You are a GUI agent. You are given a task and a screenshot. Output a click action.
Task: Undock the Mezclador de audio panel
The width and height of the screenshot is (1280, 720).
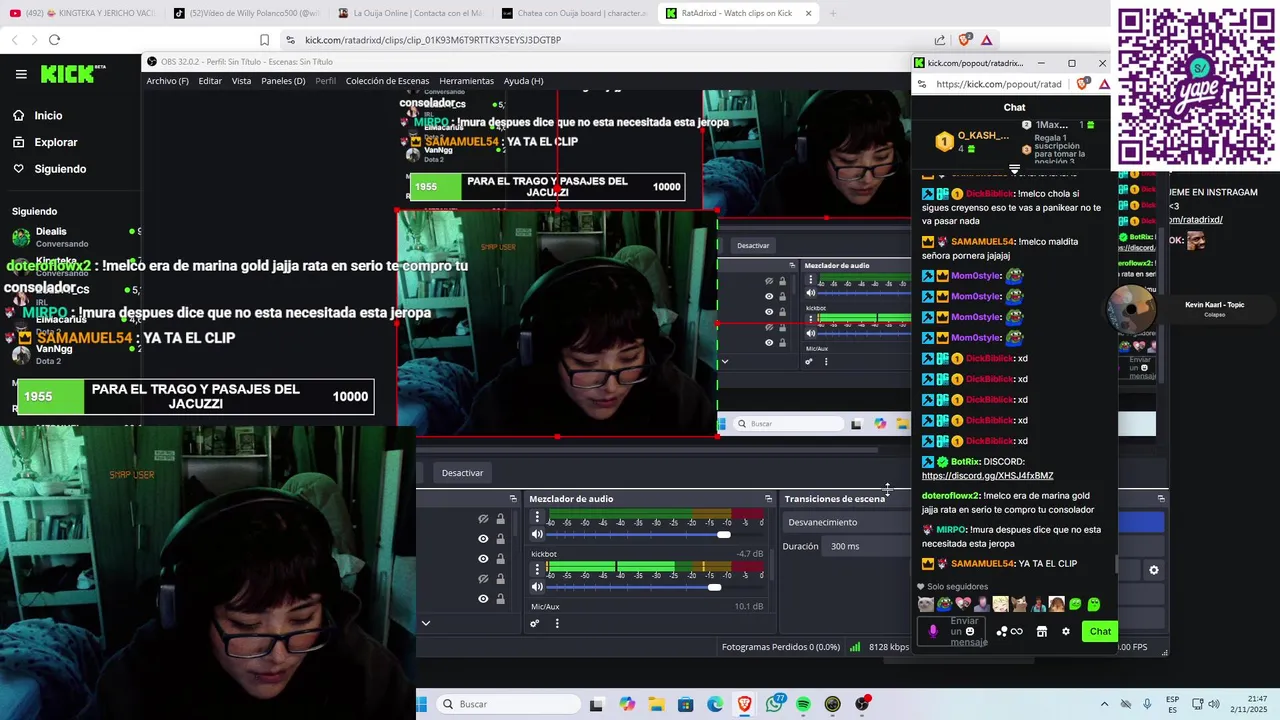768,498
